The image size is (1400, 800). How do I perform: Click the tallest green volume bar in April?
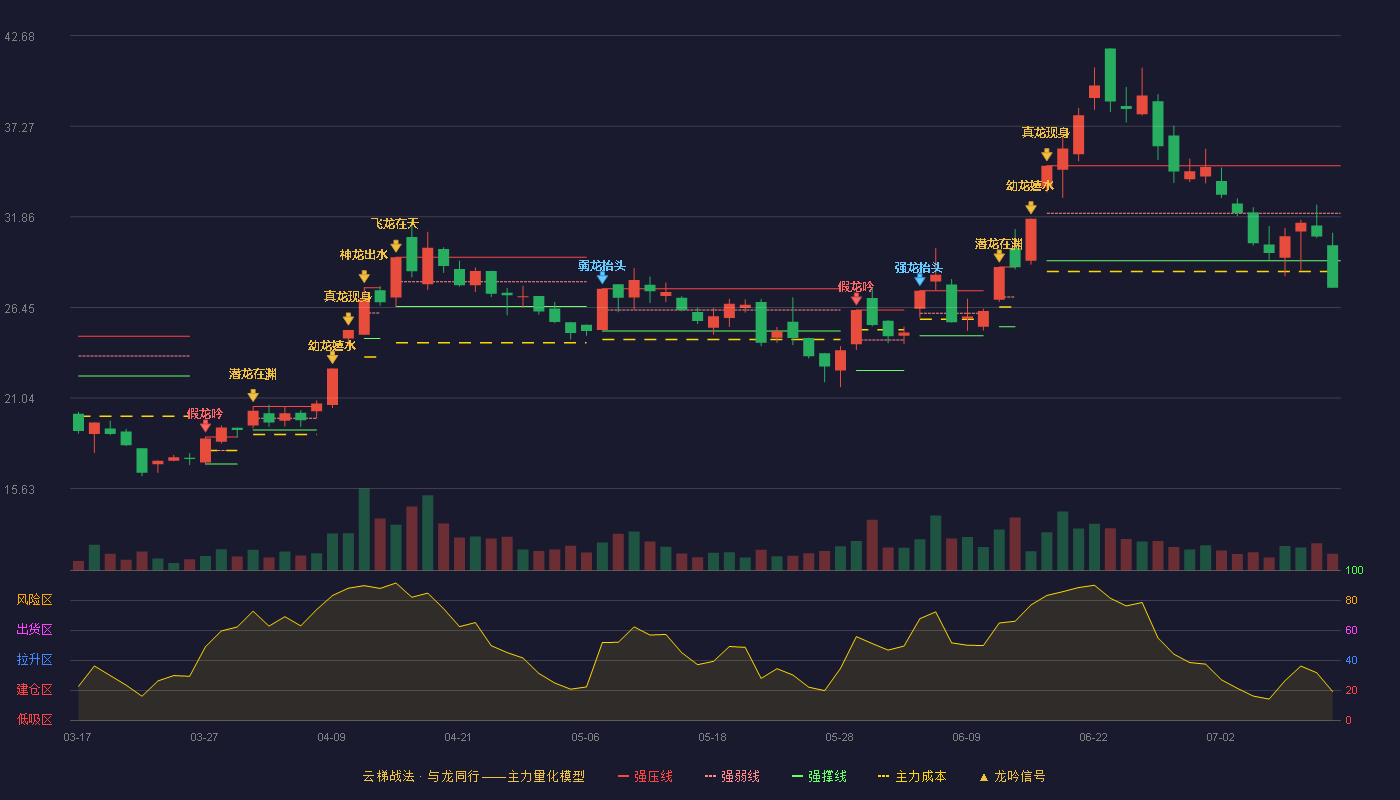364,529
